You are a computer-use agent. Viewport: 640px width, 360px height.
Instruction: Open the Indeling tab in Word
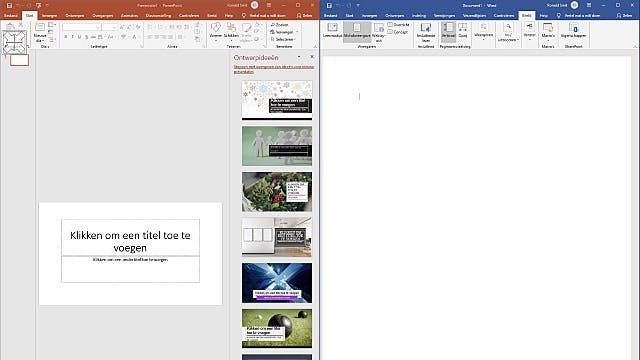(x=419, y=16)
